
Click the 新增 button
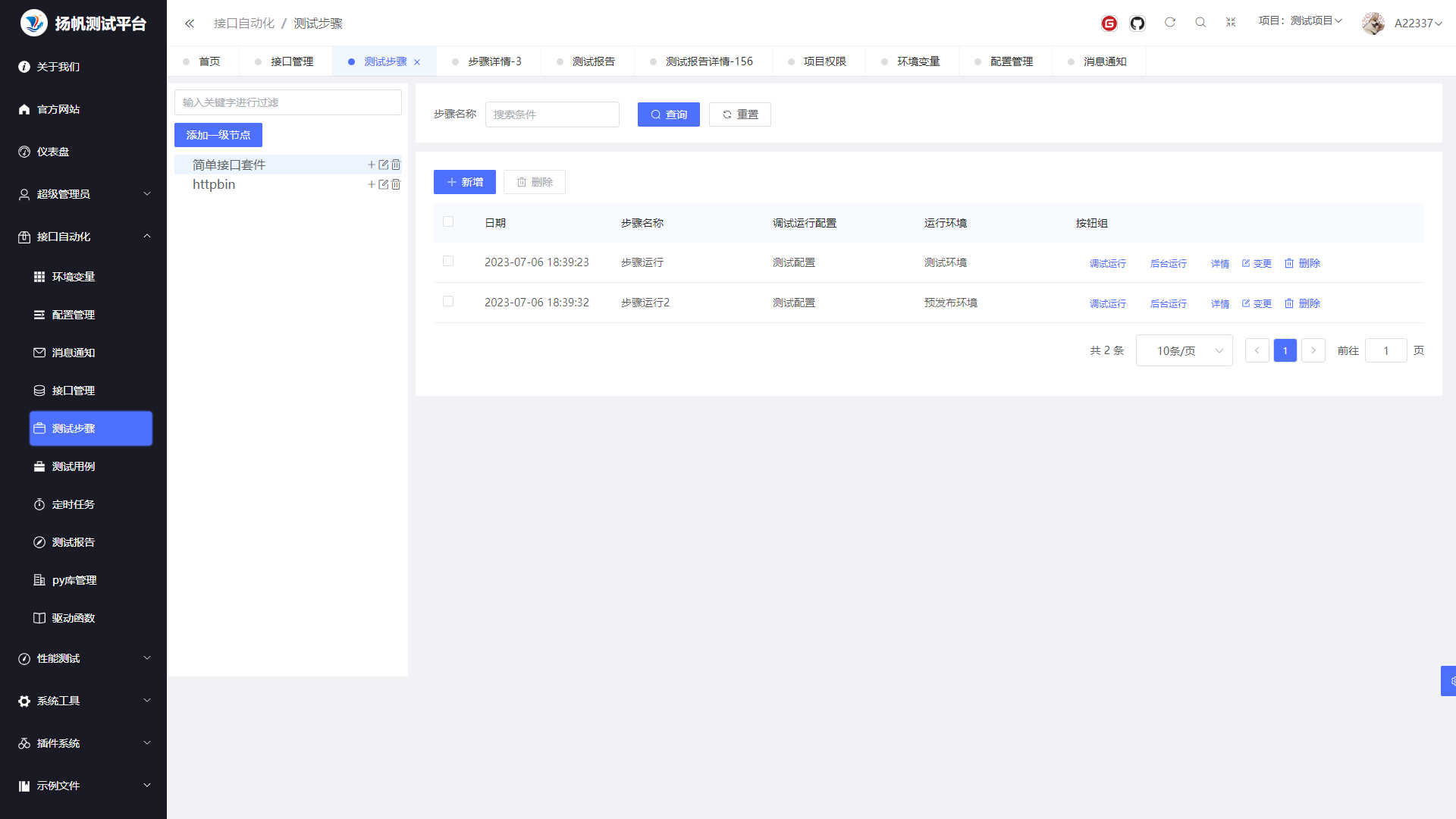click(x=464, y=182)
